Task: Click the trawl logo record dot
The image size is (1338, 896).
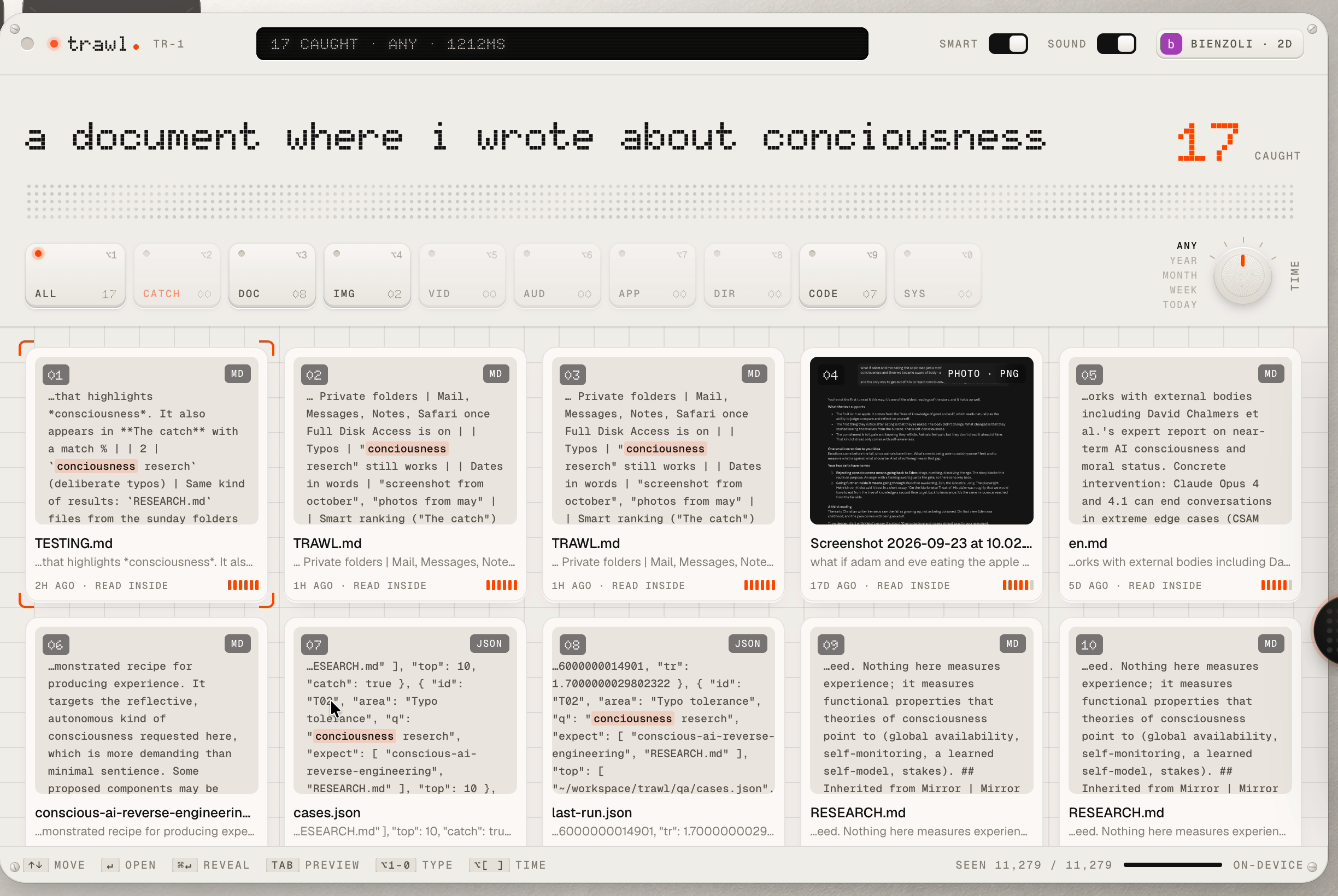Action: click(x=54, y=44)
